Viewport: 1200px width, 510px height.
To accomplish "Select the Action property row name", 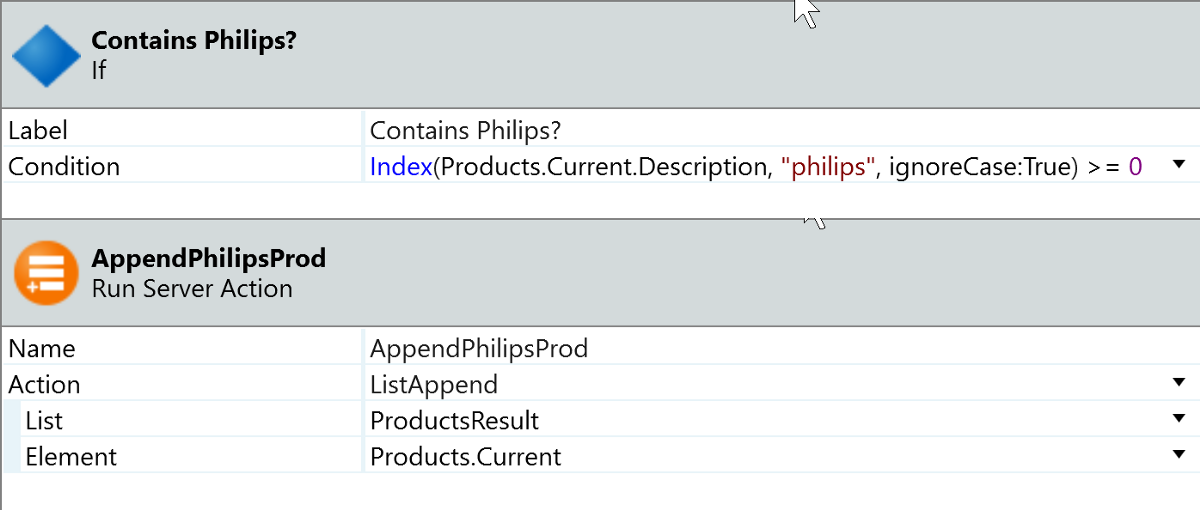I will point(45,385).
